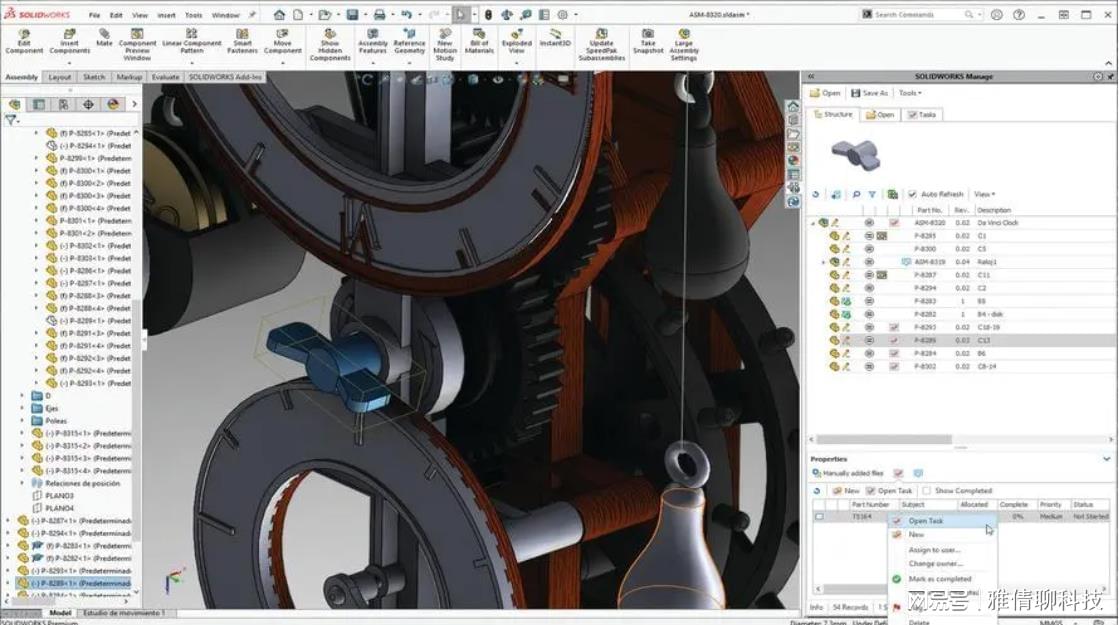Open Reference Geometry tool
The height and width of the screenshot is (625, 1119).
tap(410, 42)
